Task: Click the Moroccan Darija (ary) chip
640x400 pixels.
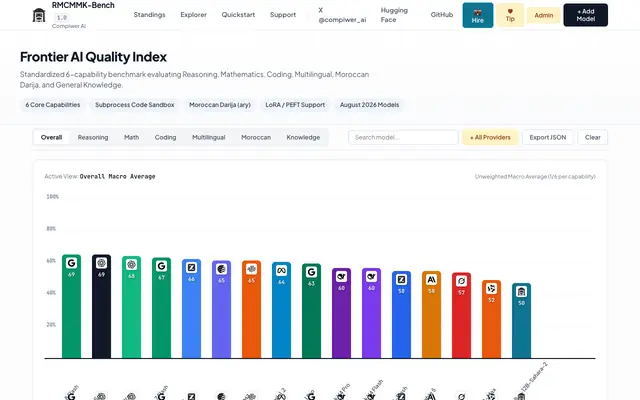Action: click(220, 105)
